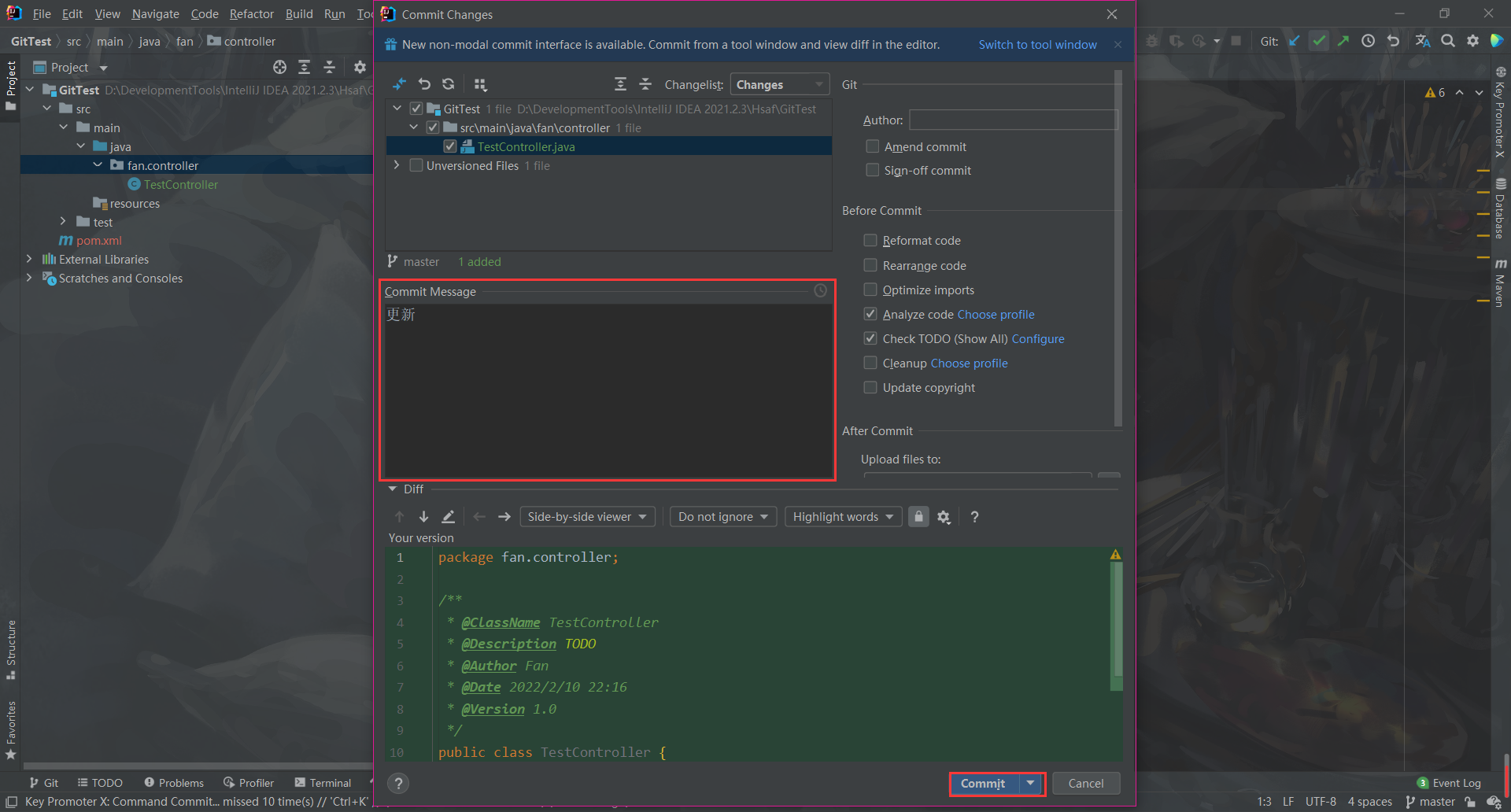Expand External Libraries in project tree
The width and height of the screenshot is (1511, 812).
click(x=29, y=259)
